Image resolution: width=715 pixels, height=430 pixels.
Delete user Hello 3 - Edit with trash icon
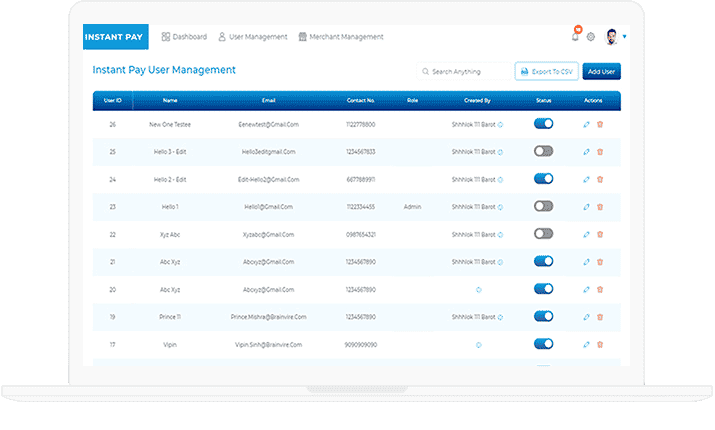[600, 151]
